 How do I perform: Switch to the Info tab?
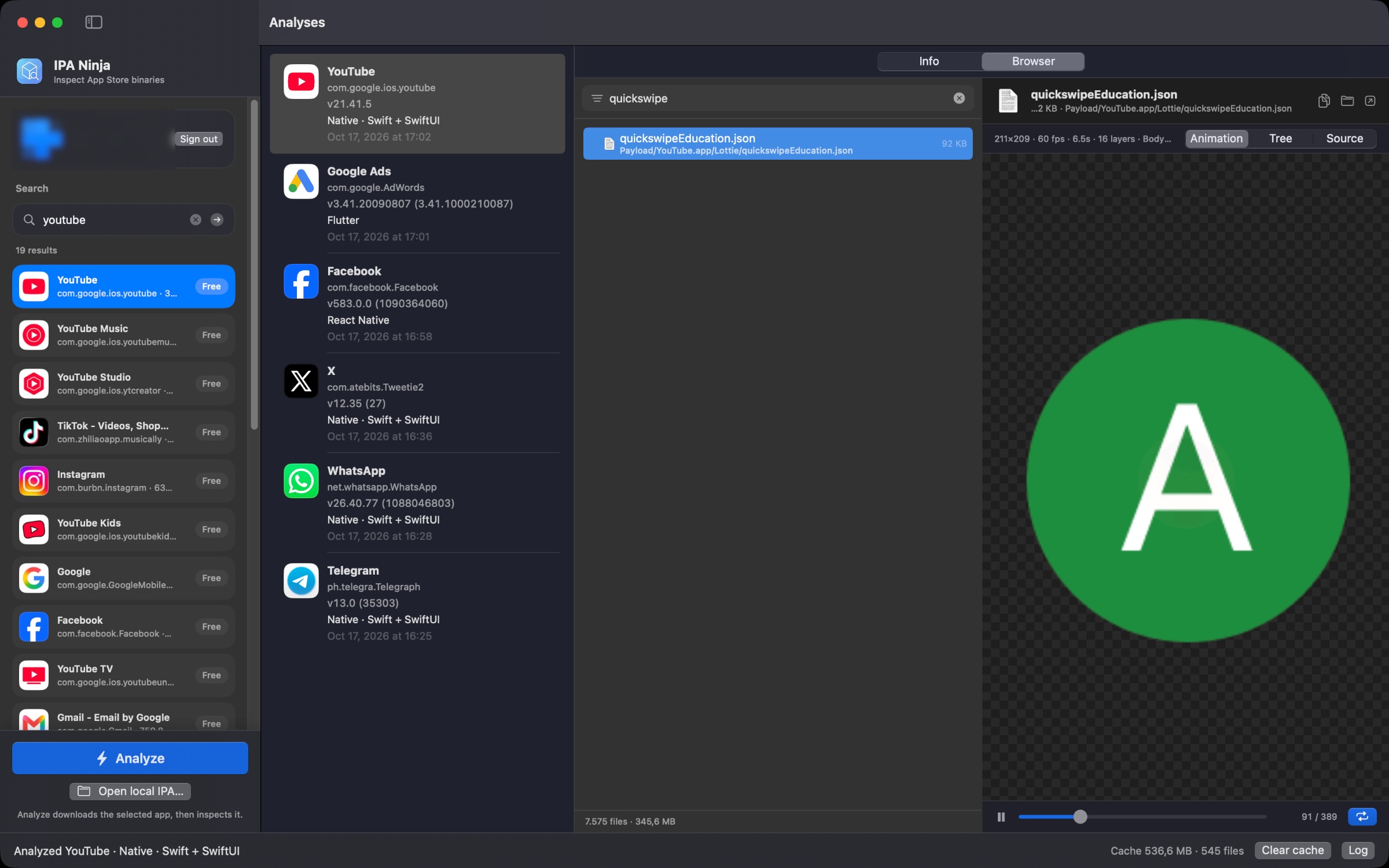pos(929,61)
